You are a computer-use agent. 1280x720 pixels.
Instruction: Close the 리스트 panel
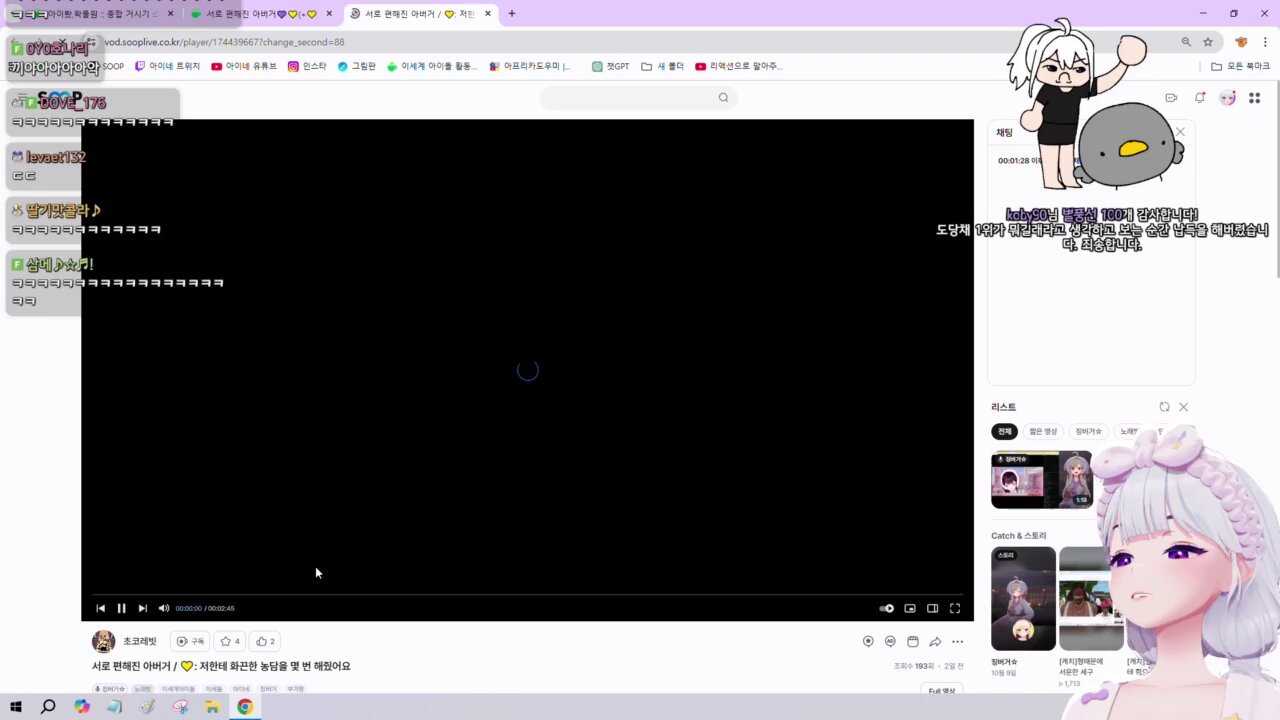click(1183, 407)
